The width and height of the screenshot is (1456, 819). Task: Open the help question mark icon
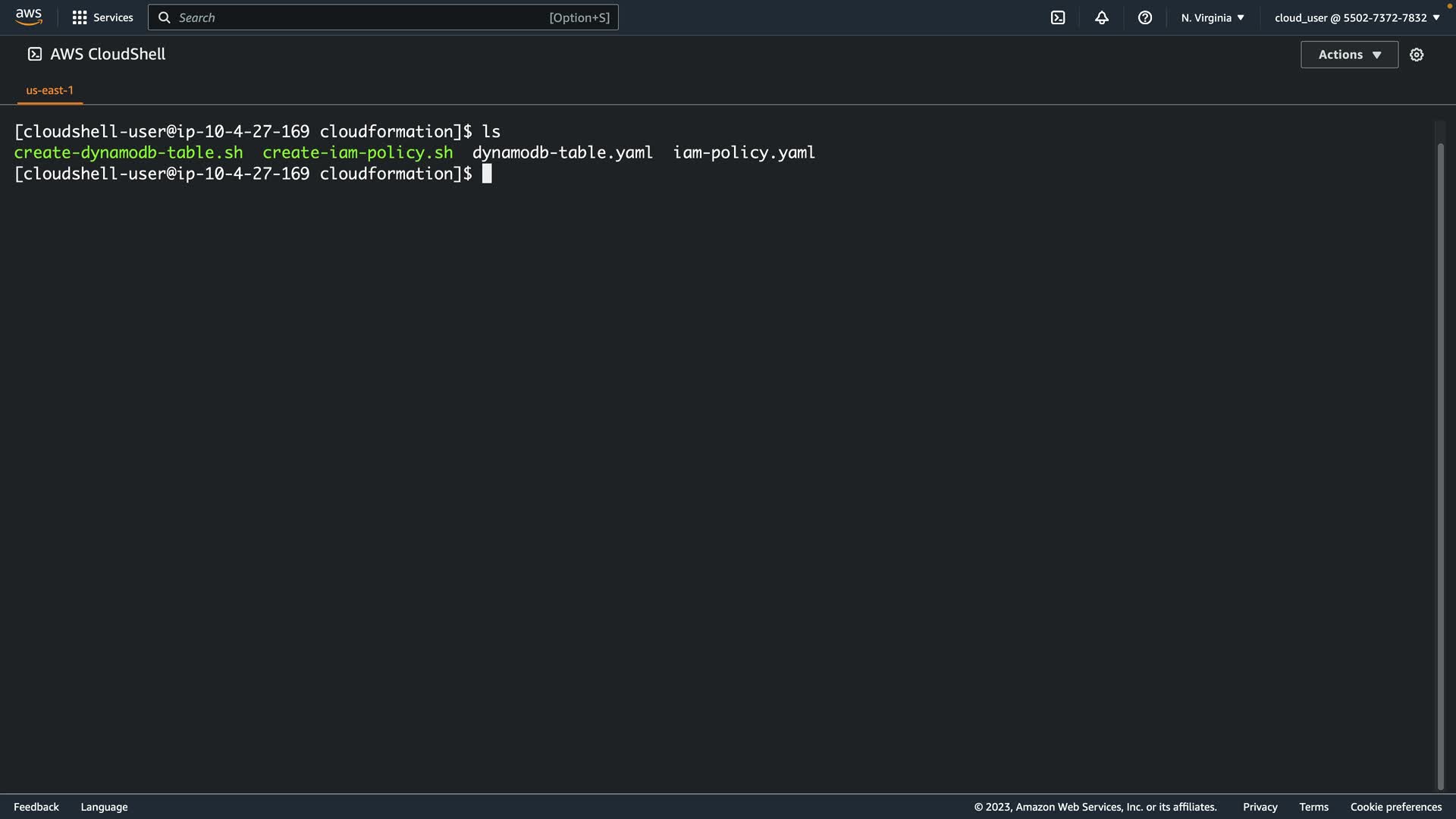(1145, 17)
